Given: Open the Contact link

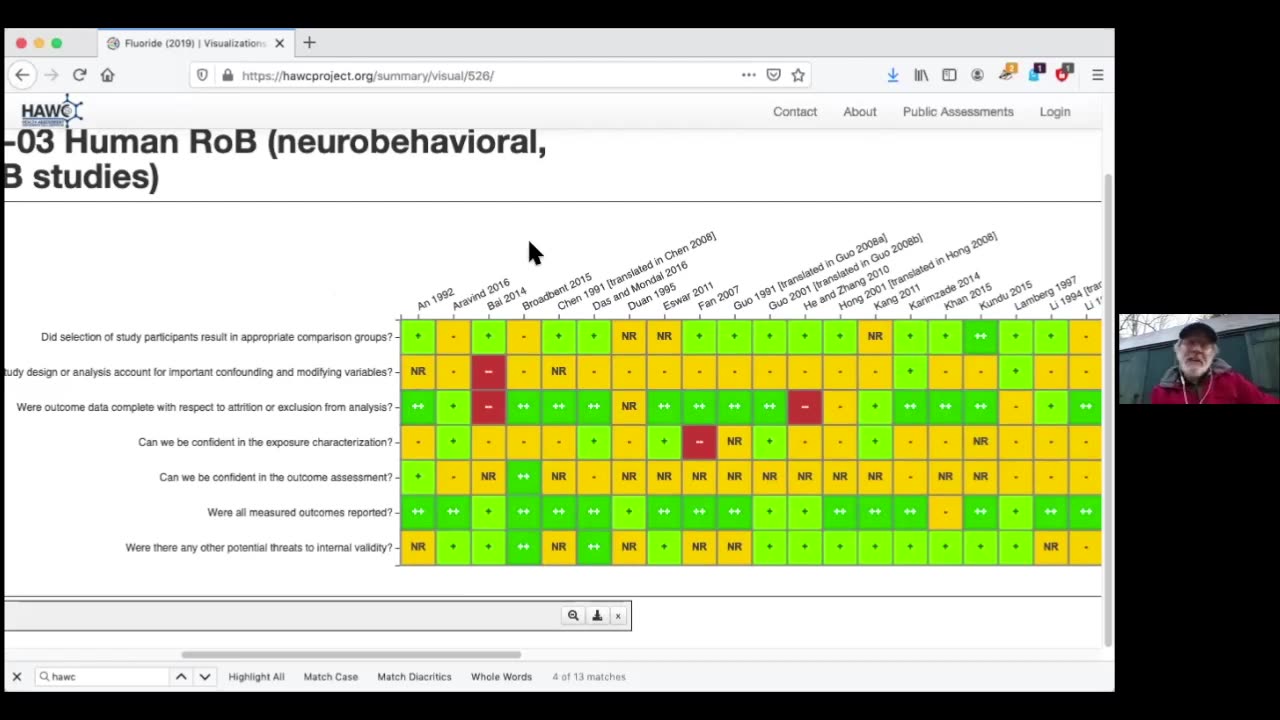Looking at the screenshot, I should (x=795, y=112).
